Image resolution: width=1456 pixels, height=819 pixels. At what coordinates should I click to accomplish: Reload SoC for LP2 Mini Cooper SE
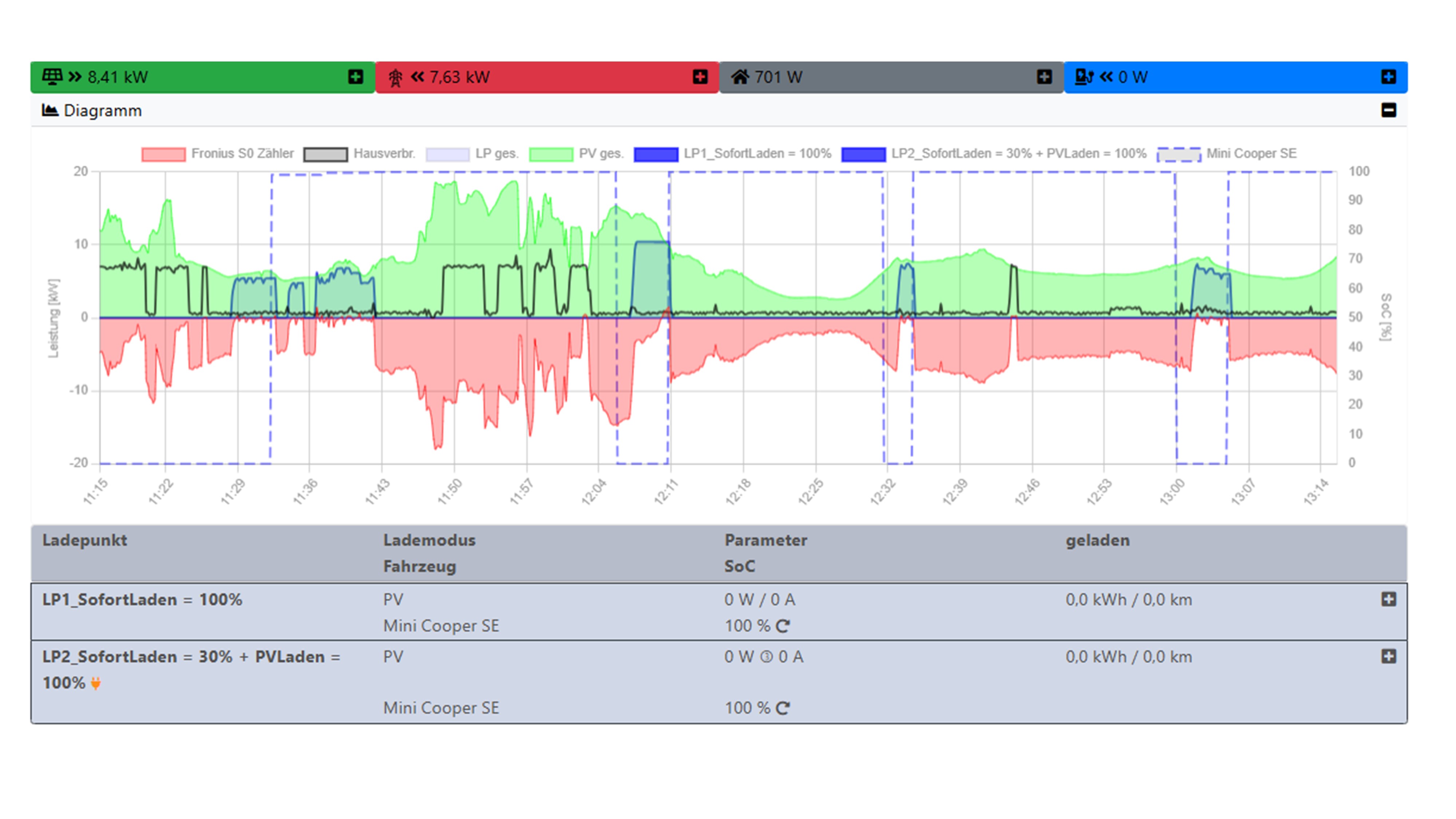tap(783, 708)
